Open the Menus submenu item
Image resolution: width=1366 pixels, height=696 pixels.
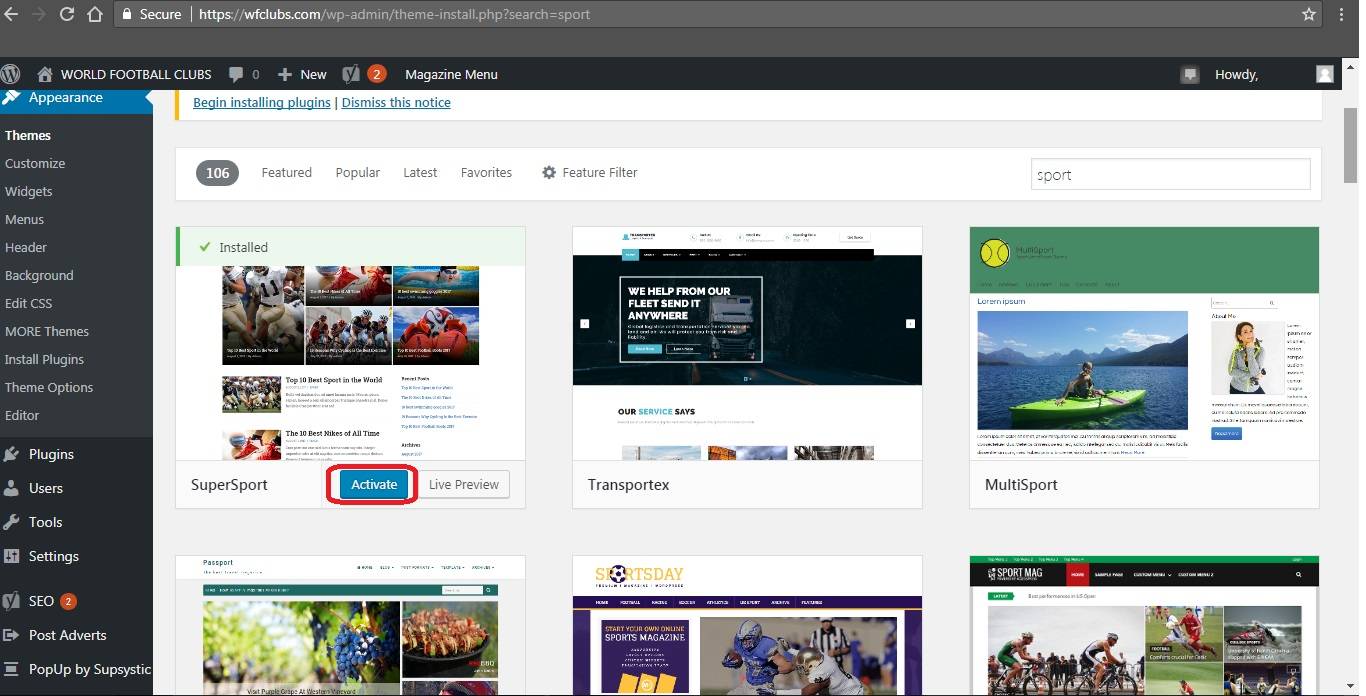coord(25,219)
